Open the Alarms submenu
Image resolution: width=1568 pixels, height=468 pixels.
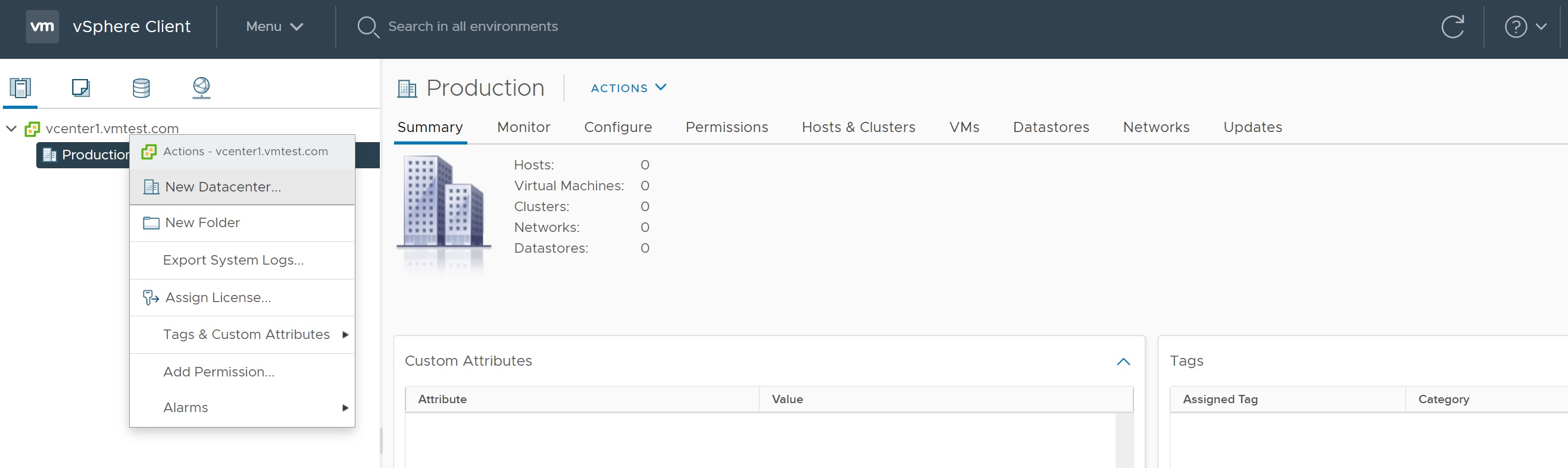click(242, 407)
